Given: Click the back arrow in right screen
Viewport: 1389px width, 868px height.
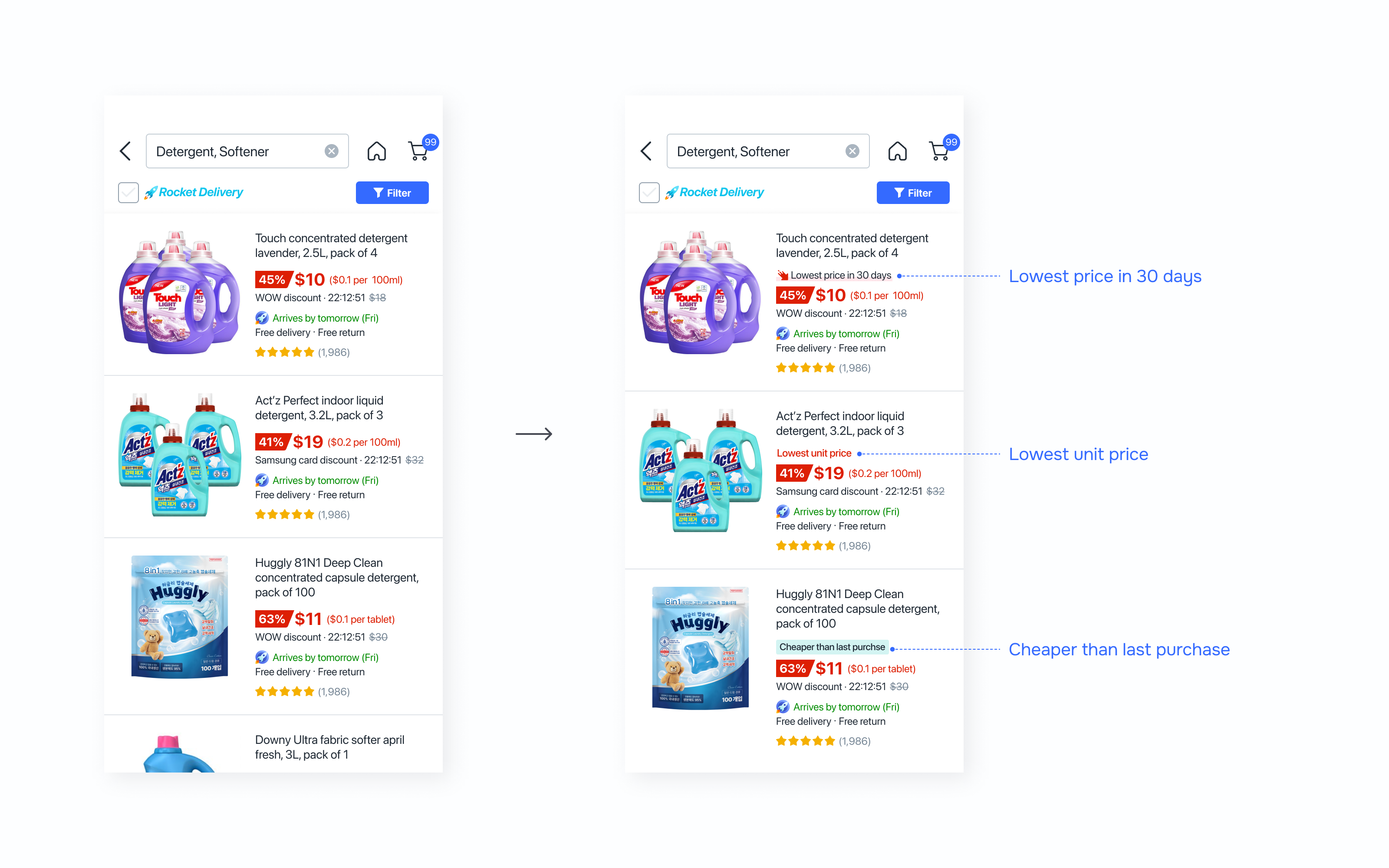Looking at the screenshot, I should pyautogui.click(x=646, y=151).
